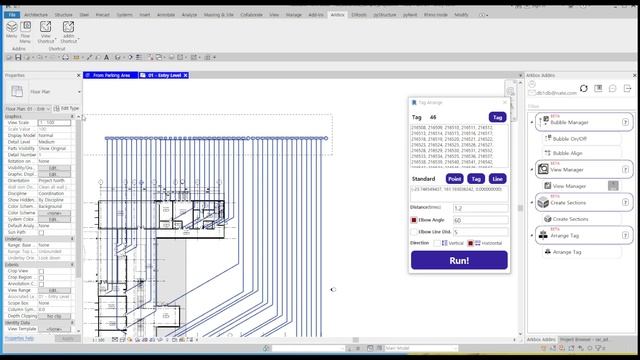Toggle the Crop View checkbox
640x360 pixels.
click(41, 271)
